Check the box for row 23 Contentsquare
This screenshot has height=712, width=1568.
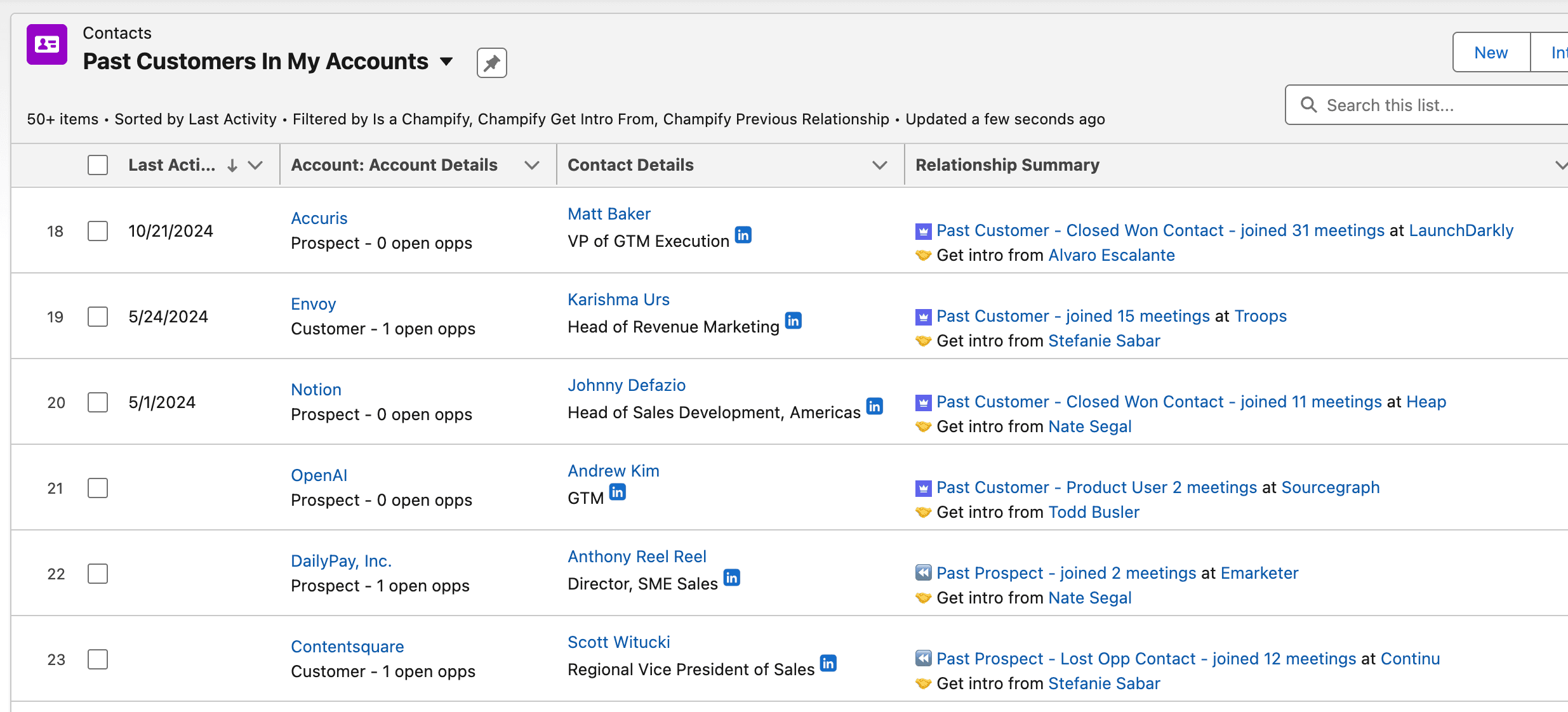(x=98, y=659)
